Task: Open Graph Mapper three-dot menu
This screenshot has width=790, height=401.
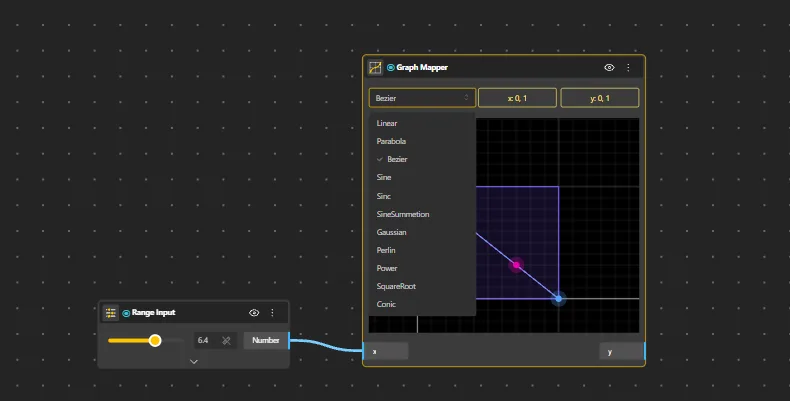Action: (x=628, y=68)
